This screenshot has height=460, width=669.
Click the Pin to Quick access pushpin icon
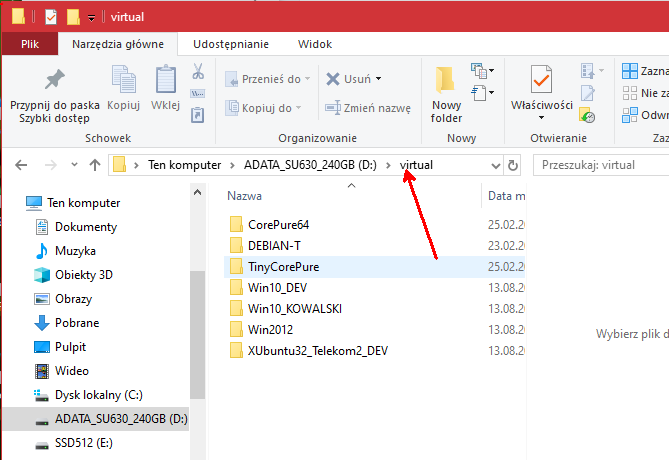54,79
